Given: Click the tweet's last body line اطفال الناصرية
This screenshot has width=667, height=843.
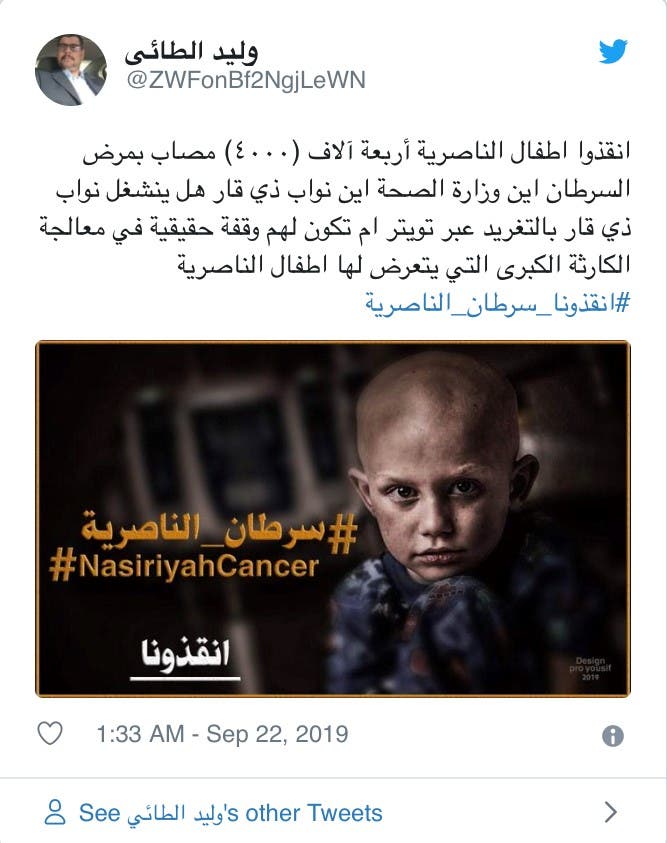Looking at the screenshot, I should (404, 266).
